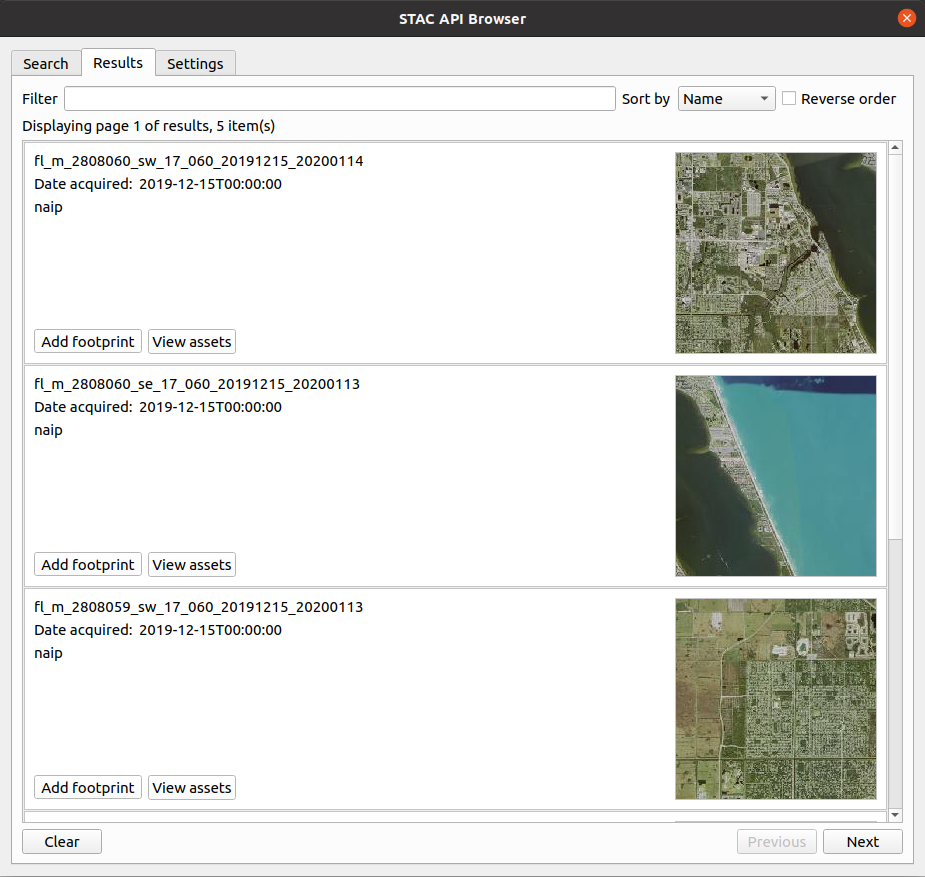Click the fl_m_2808060_sw aerial thumbnail
925x877 pixels.
(775, 253)
